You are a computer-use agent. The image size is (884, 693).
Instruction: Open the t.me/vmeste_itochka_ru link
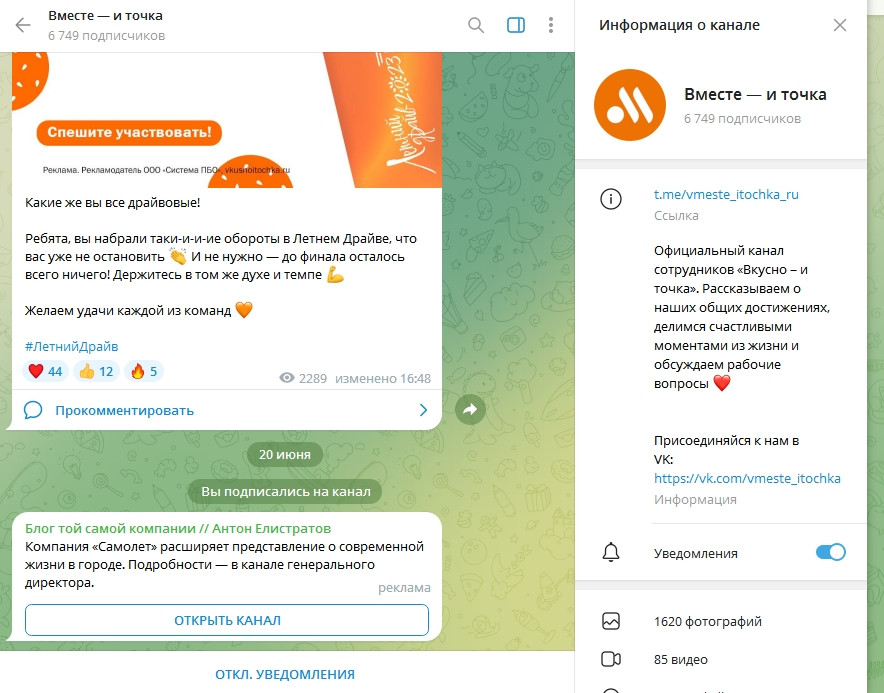pyautogui.click(x=726, y=195)
